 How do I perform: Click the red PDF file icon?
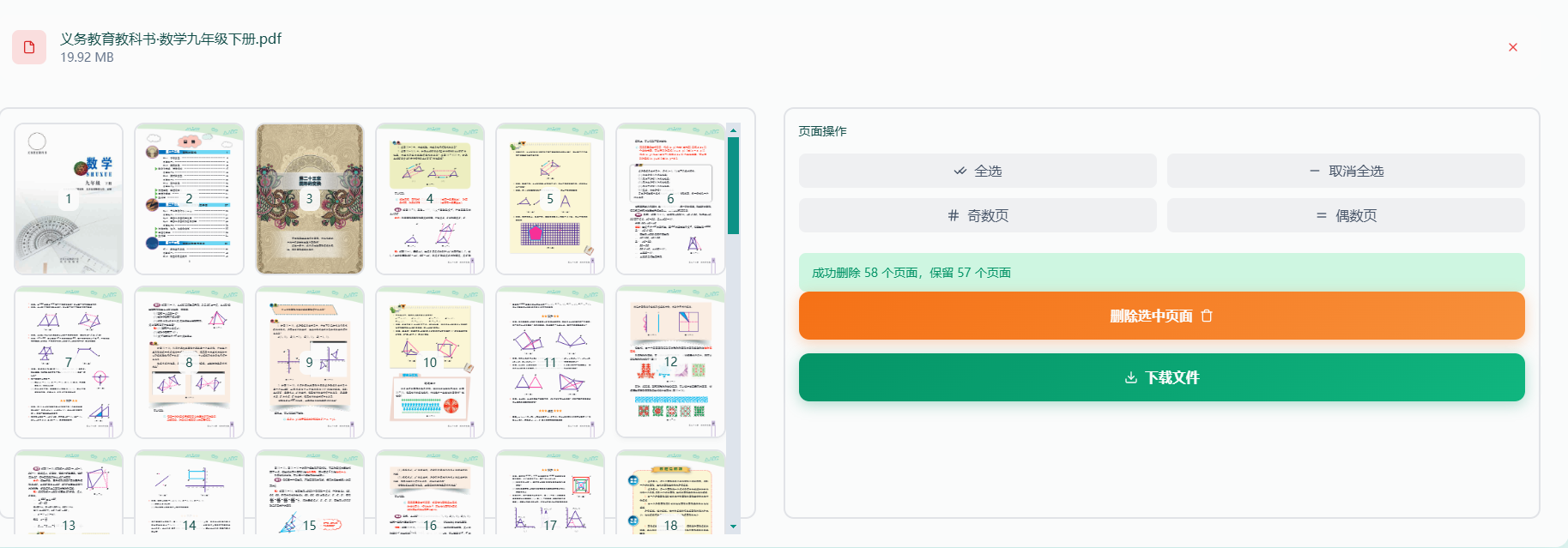click(x=29, y=47)
